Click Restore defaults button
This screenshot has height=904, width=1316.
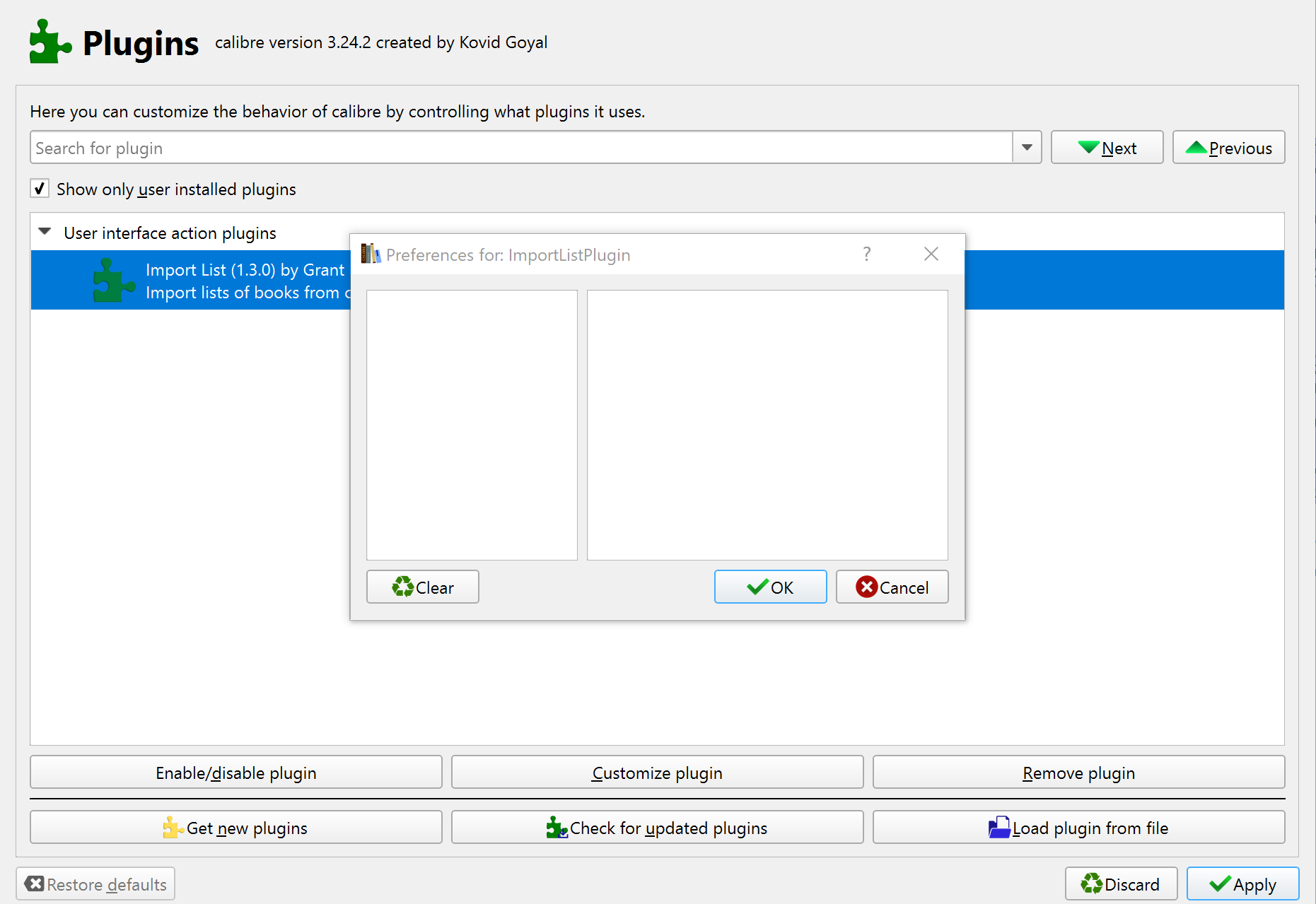point(95,884)
